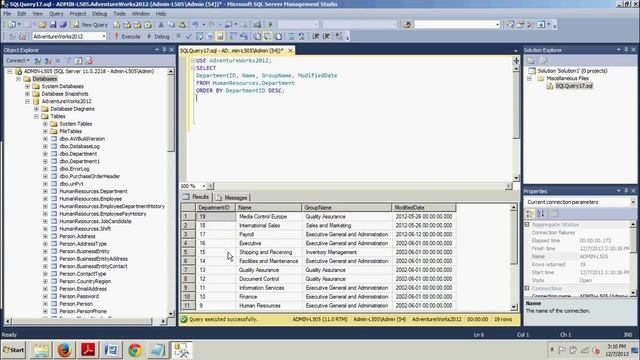
Task: Switch to the Results tab
Action: point(196,197)
